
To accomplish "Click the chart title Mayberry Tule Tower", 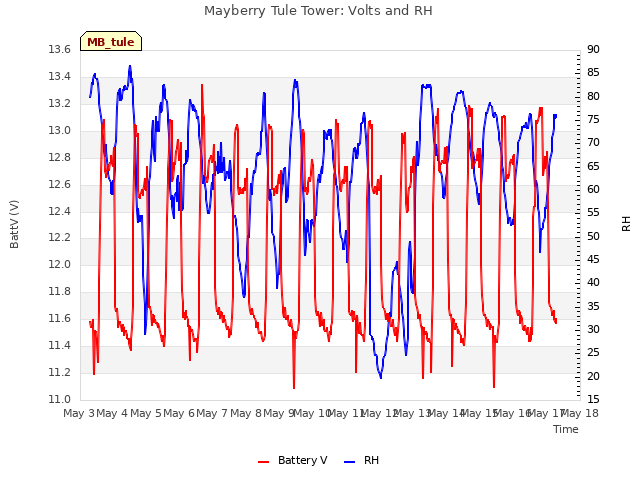I will pos(318,11).
